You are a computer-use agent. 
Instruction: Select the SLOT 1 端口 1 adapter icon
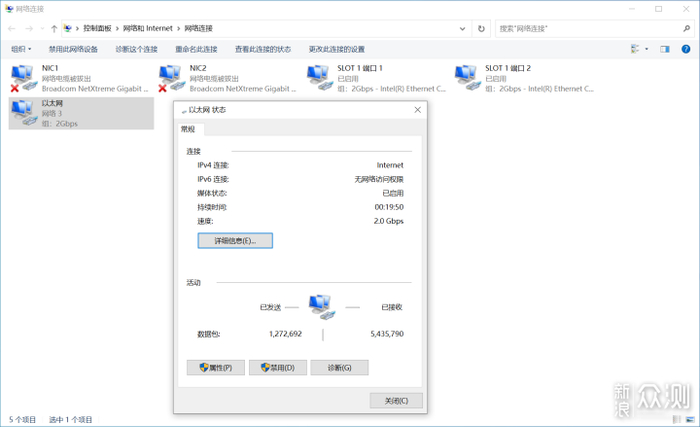pyautogui.click(x=320, y=78)
